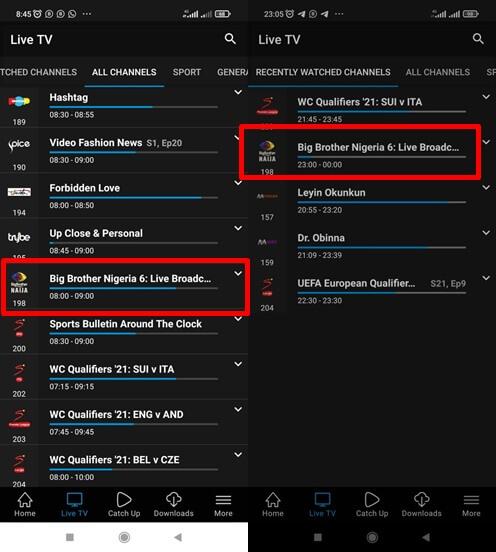
Task: Tap Android recents square in left screen
Action: (70, 537)
